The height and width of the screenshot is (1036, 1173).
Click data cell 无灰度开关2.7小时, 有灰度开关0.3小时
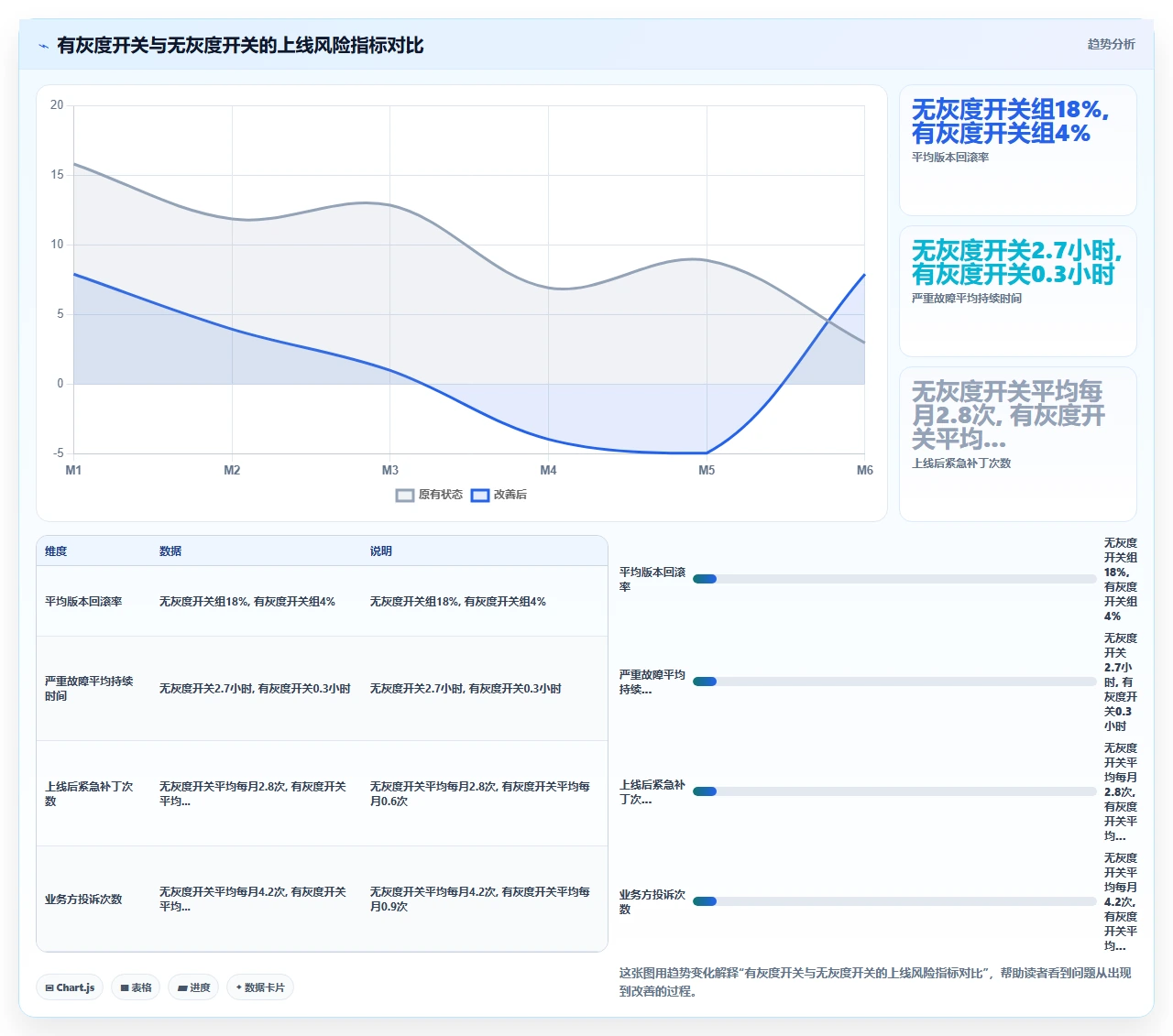pos(255,689)
